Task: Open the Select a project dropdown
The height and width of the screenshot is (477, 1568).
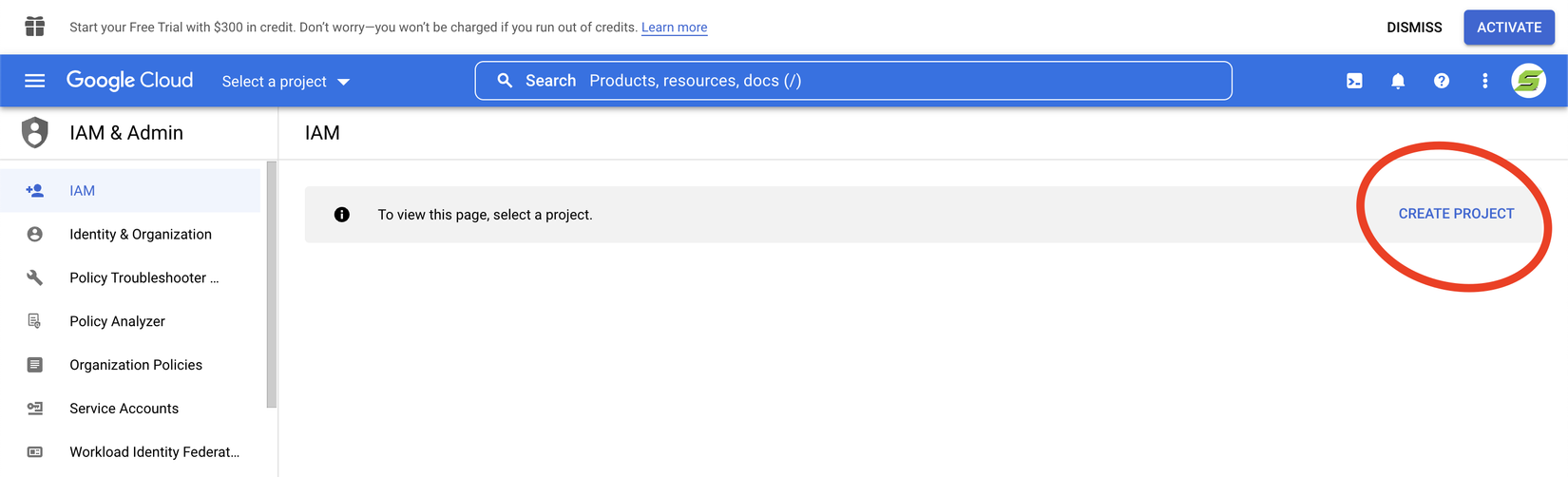Action: (x=285, y=82)
